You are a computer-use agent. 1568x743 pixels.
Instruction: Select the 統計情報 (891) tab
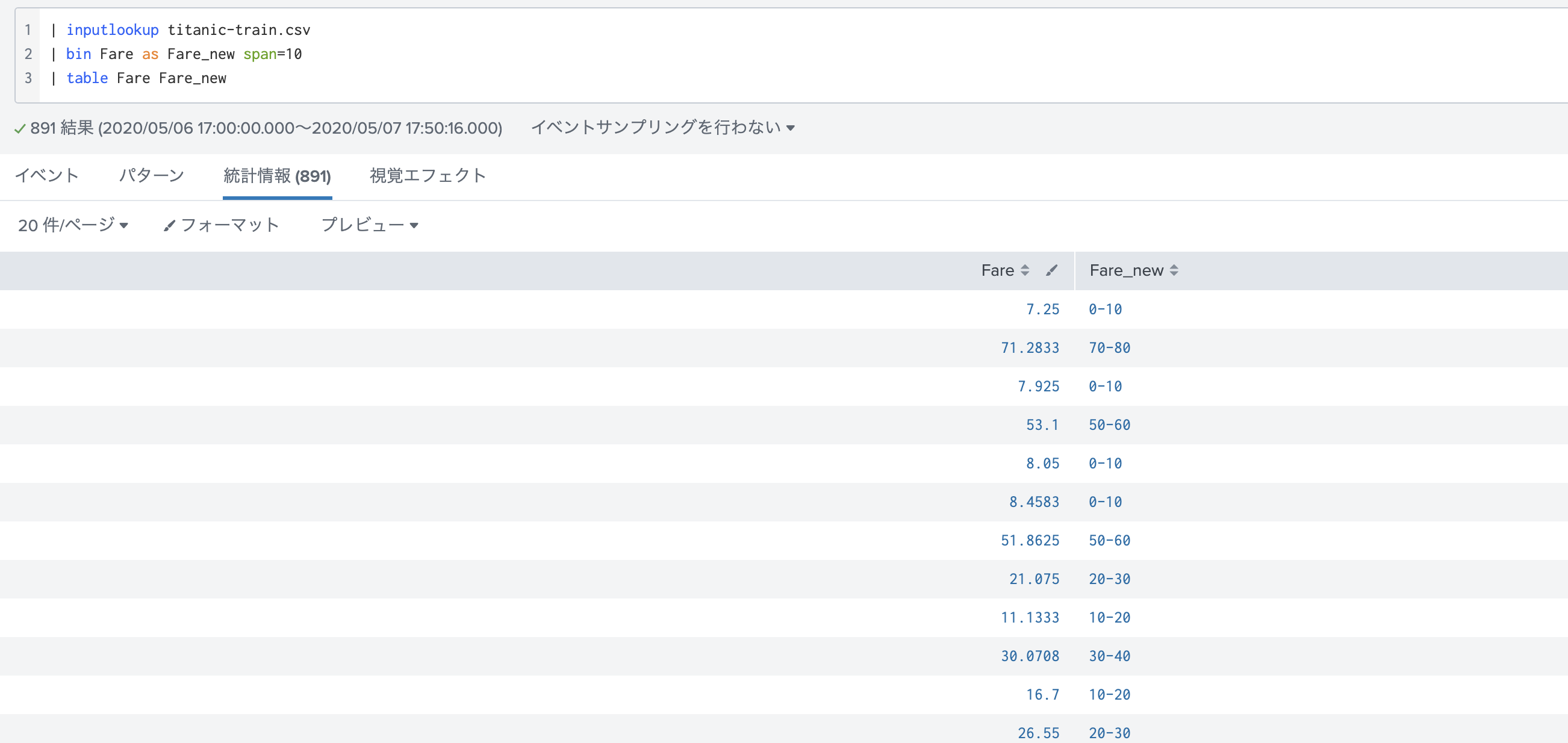pos(277,176)
